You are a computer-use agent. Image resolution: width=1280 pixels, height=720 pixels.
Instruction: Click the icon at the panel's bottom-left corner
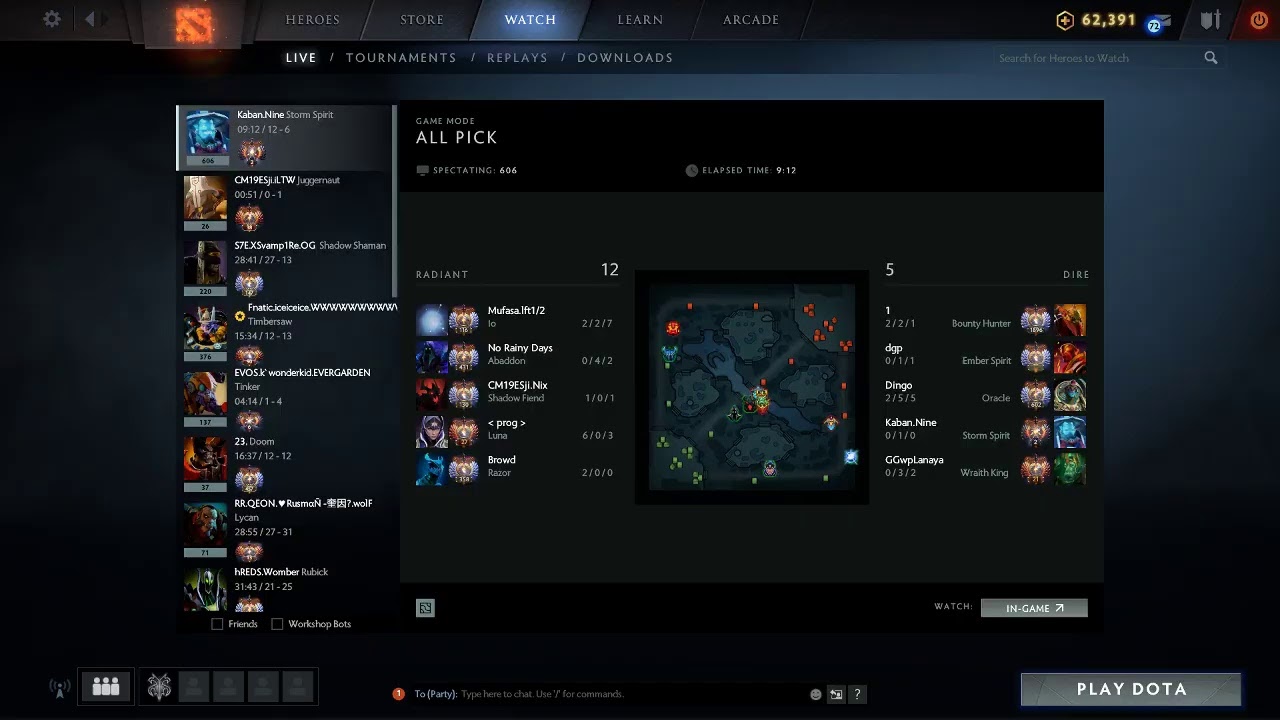click(425, 608)
